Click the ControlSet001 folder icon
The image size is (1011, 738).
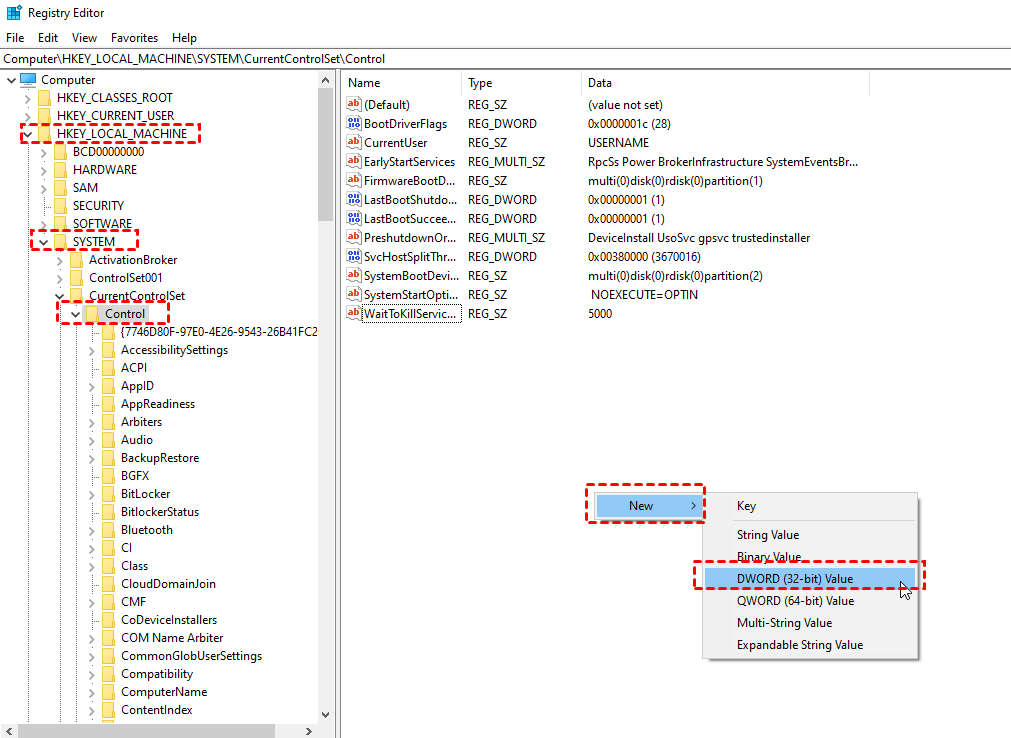coord(77,278)
